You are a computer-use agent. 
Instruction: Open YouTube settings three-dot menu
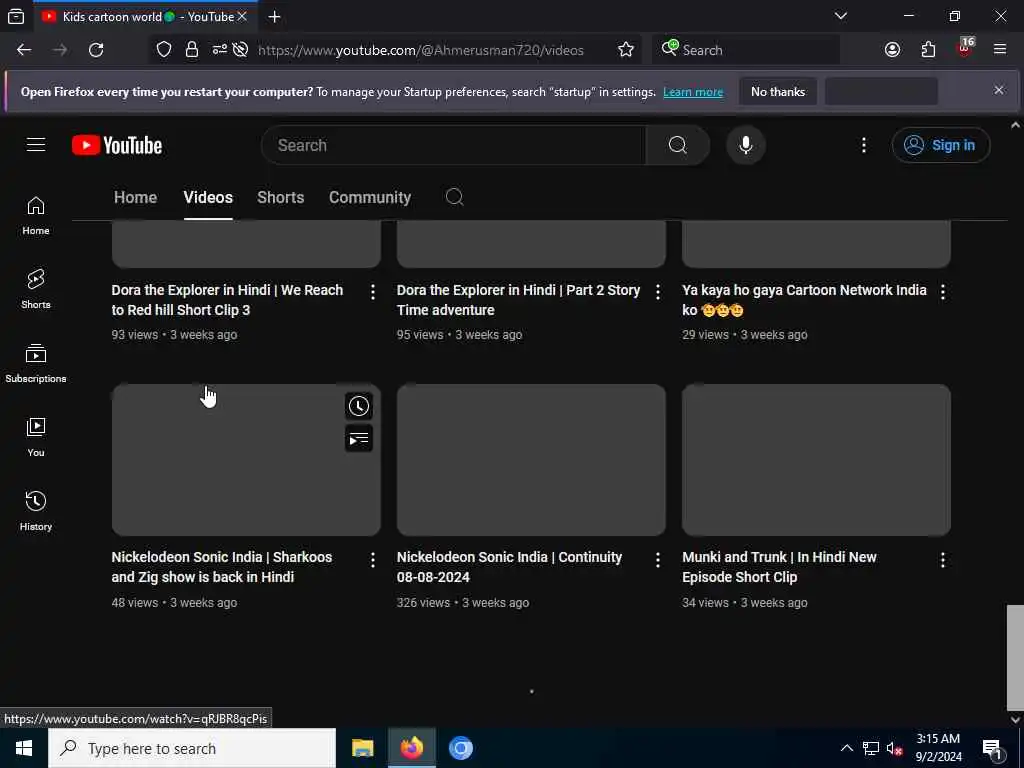point(863,145)
